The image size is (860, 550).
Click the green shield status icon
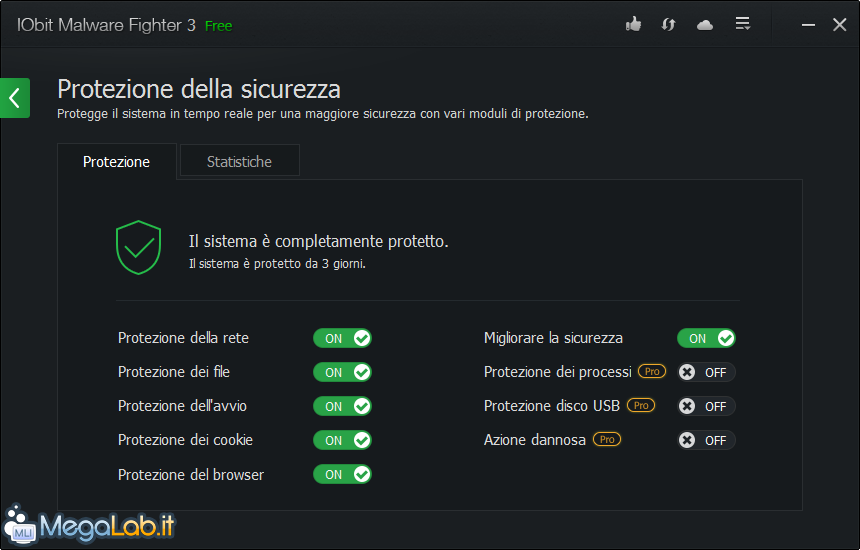point(138,247)
